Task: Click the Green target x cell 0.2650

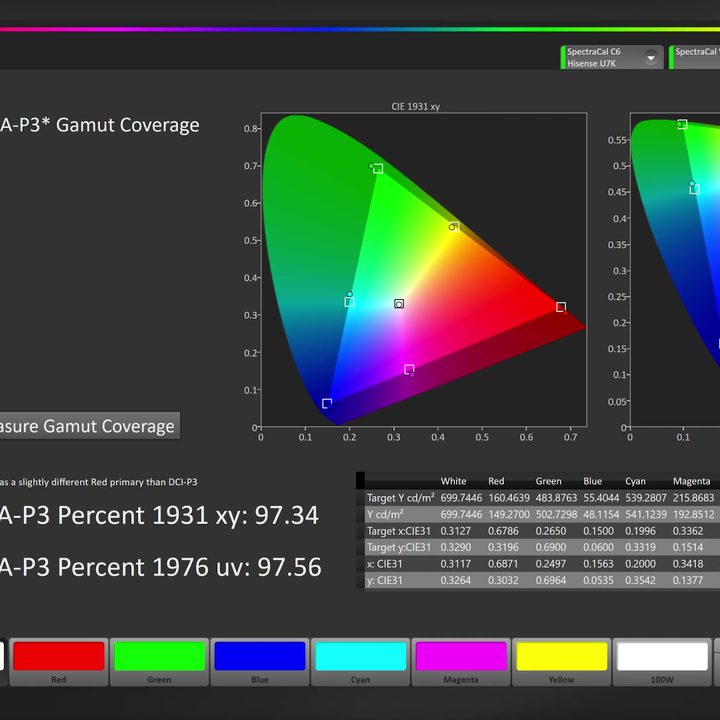Action: [x=551, y=531]
